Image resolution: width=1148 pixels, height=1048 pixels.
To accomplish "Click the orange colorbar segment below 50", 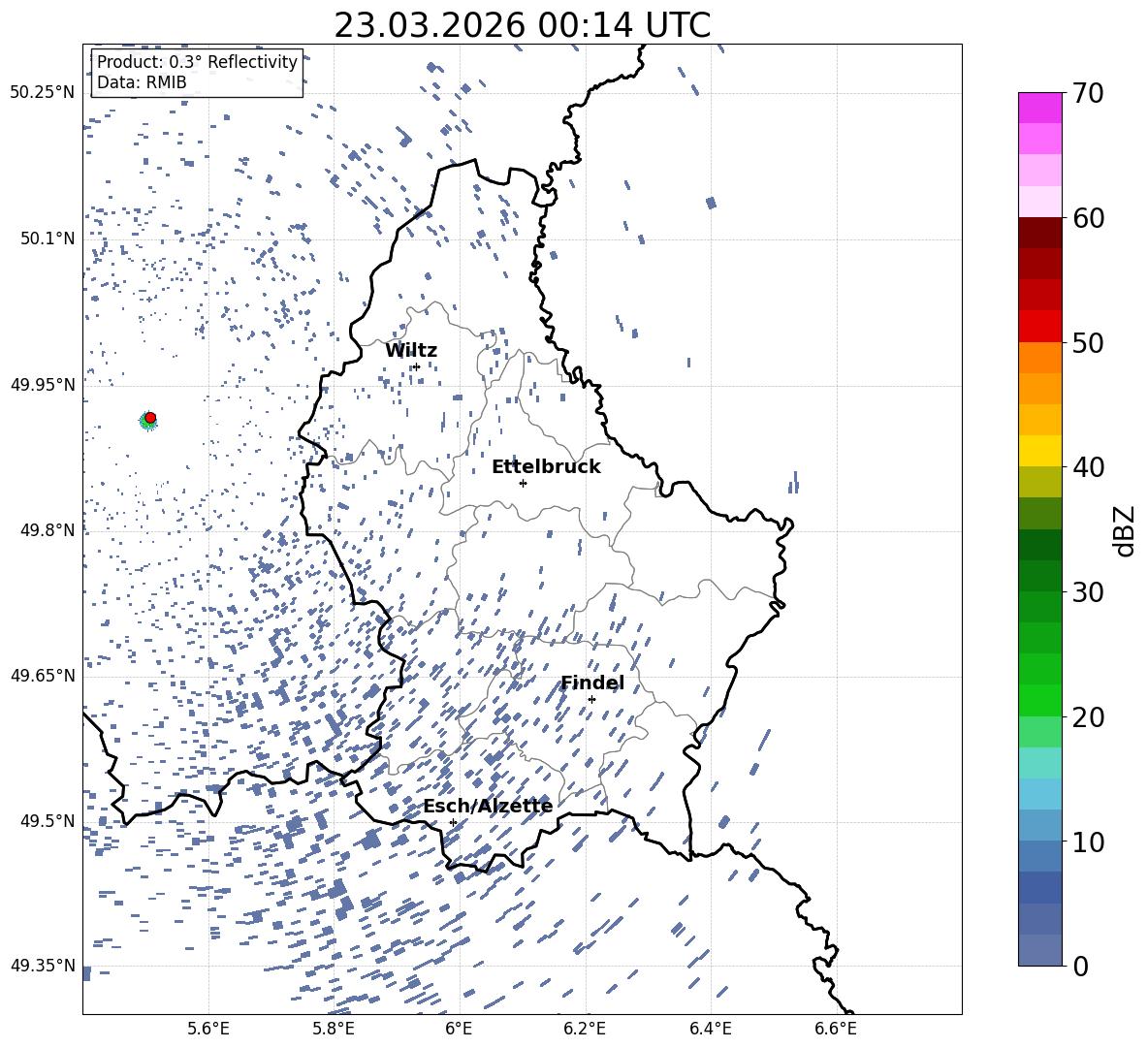I will pos(1039,358).
